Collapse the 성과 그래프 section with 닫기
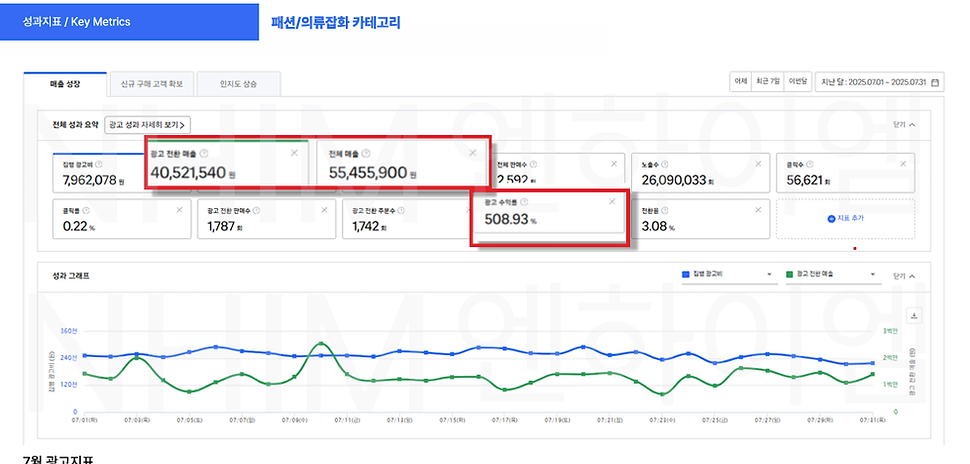 pos(904,277)
